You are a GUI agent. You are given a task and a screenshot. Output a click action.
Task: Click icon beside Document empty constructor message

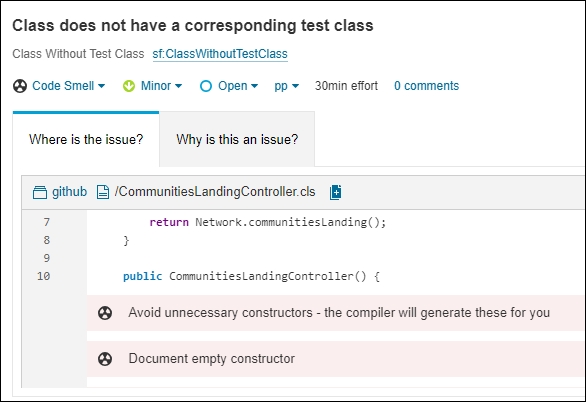click(x=105, y=359)
